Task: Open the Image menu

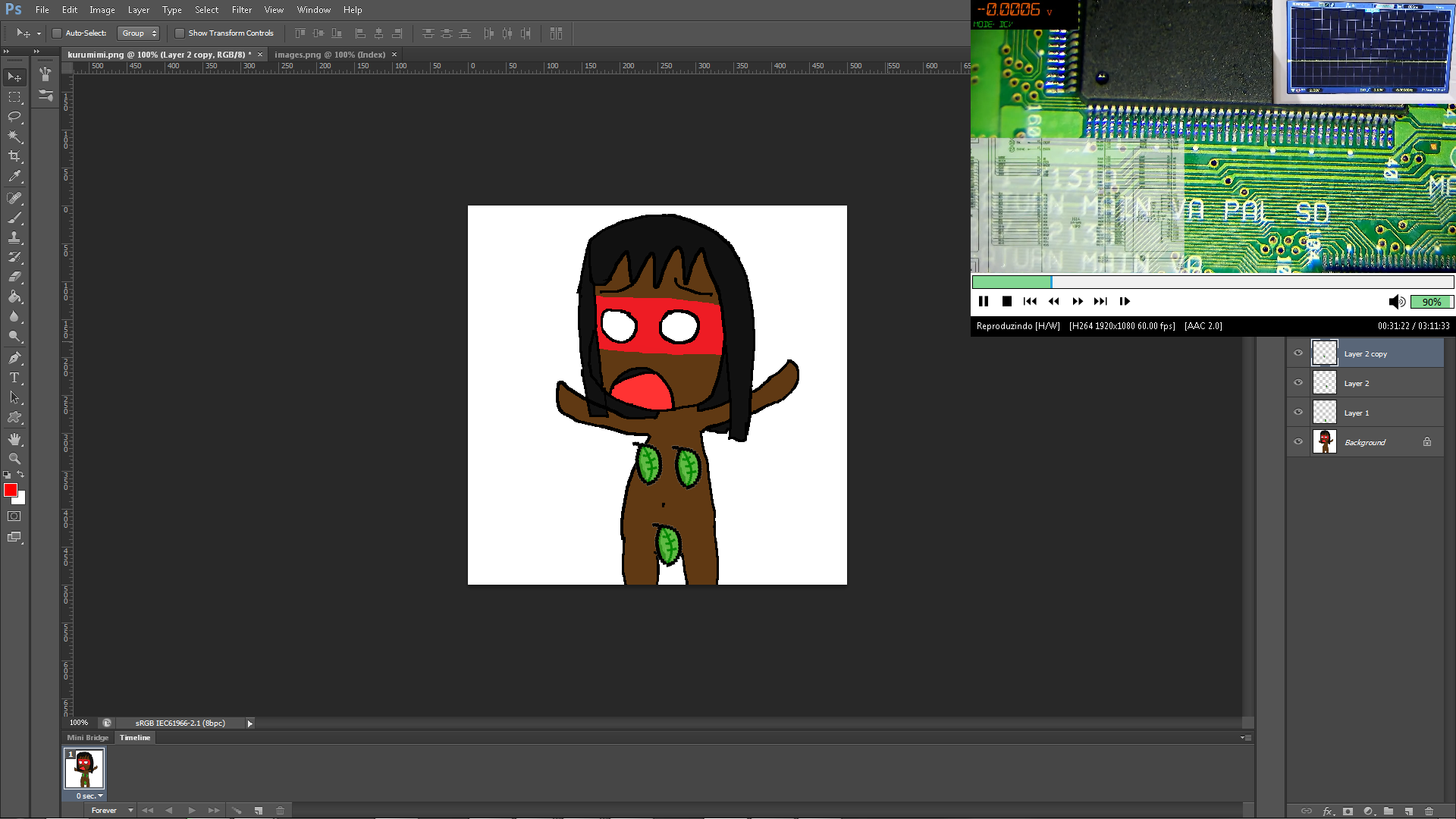Action: (x=102, y=10)
